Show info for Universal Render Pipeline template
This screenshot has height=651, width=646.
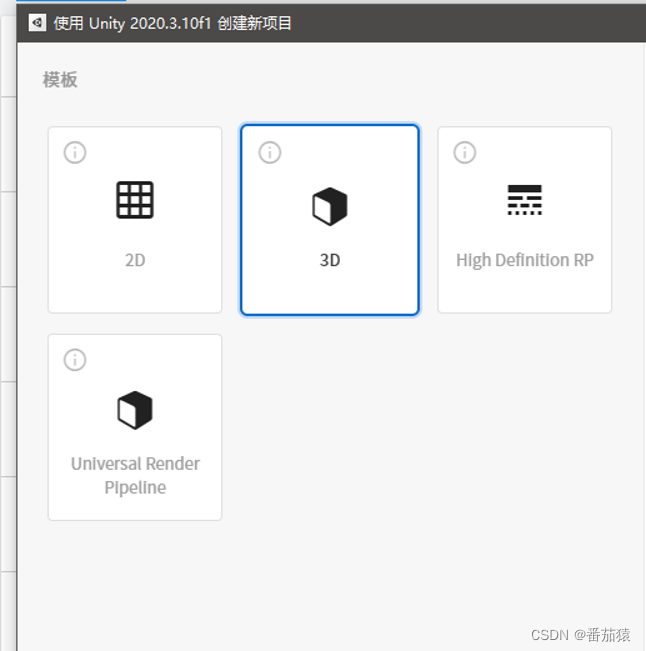[75, 360]
